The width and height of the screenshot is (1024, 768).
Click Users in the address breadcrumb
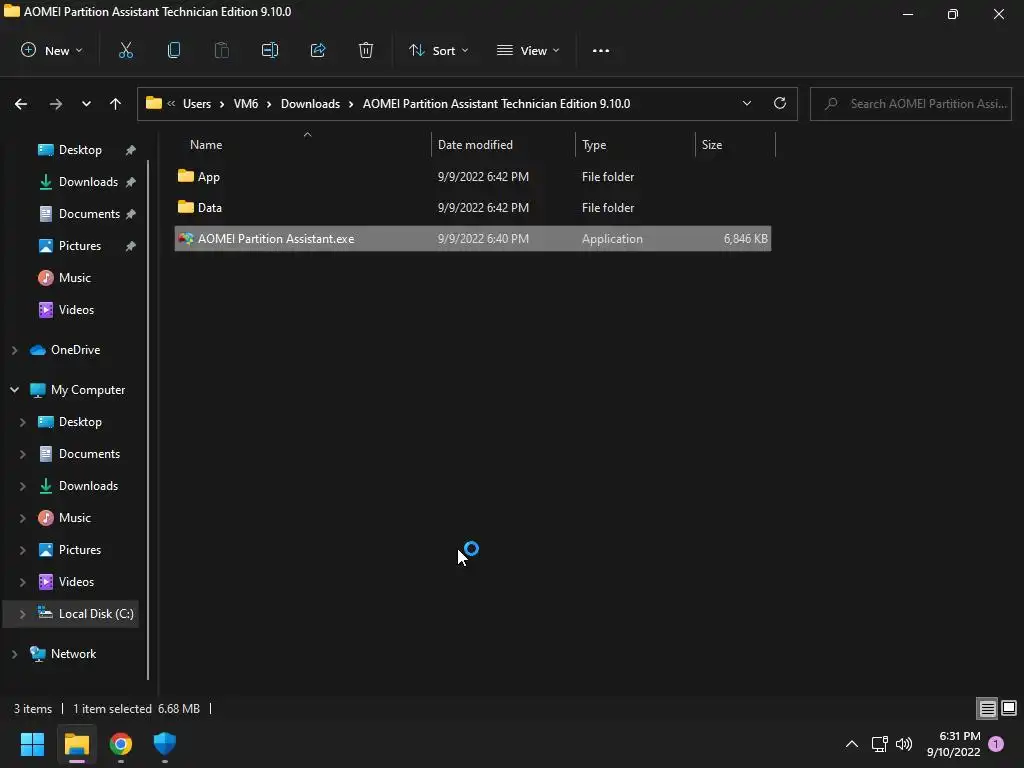[197, 104]
